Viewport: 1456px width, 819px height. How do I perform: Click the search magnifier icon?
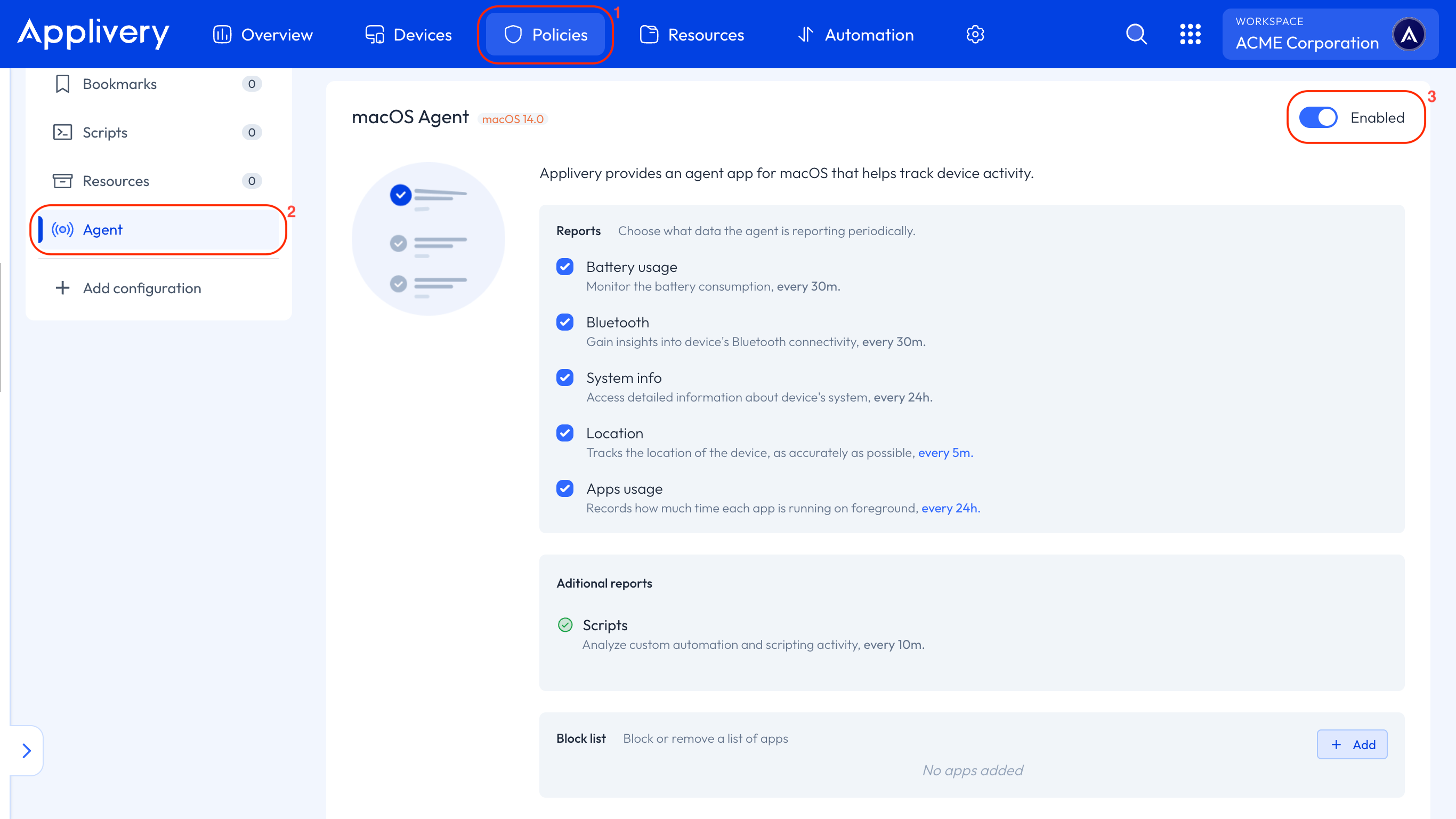pos(1136,35)
